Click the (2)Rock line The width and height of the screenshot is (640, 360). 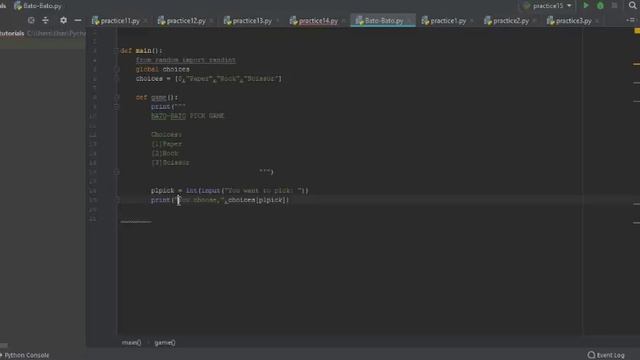pos(164,153)
